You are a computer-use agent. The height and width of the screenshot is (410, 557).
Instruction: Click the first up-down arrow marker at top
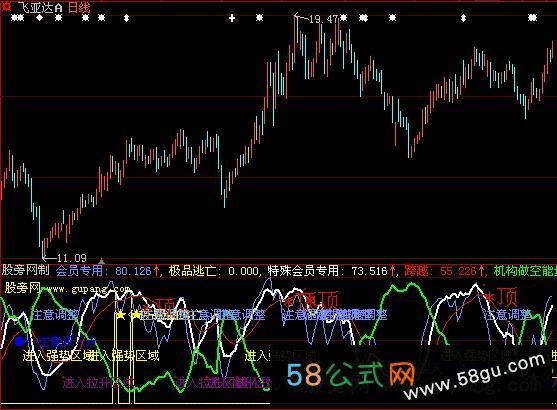(x=126, y=18)
